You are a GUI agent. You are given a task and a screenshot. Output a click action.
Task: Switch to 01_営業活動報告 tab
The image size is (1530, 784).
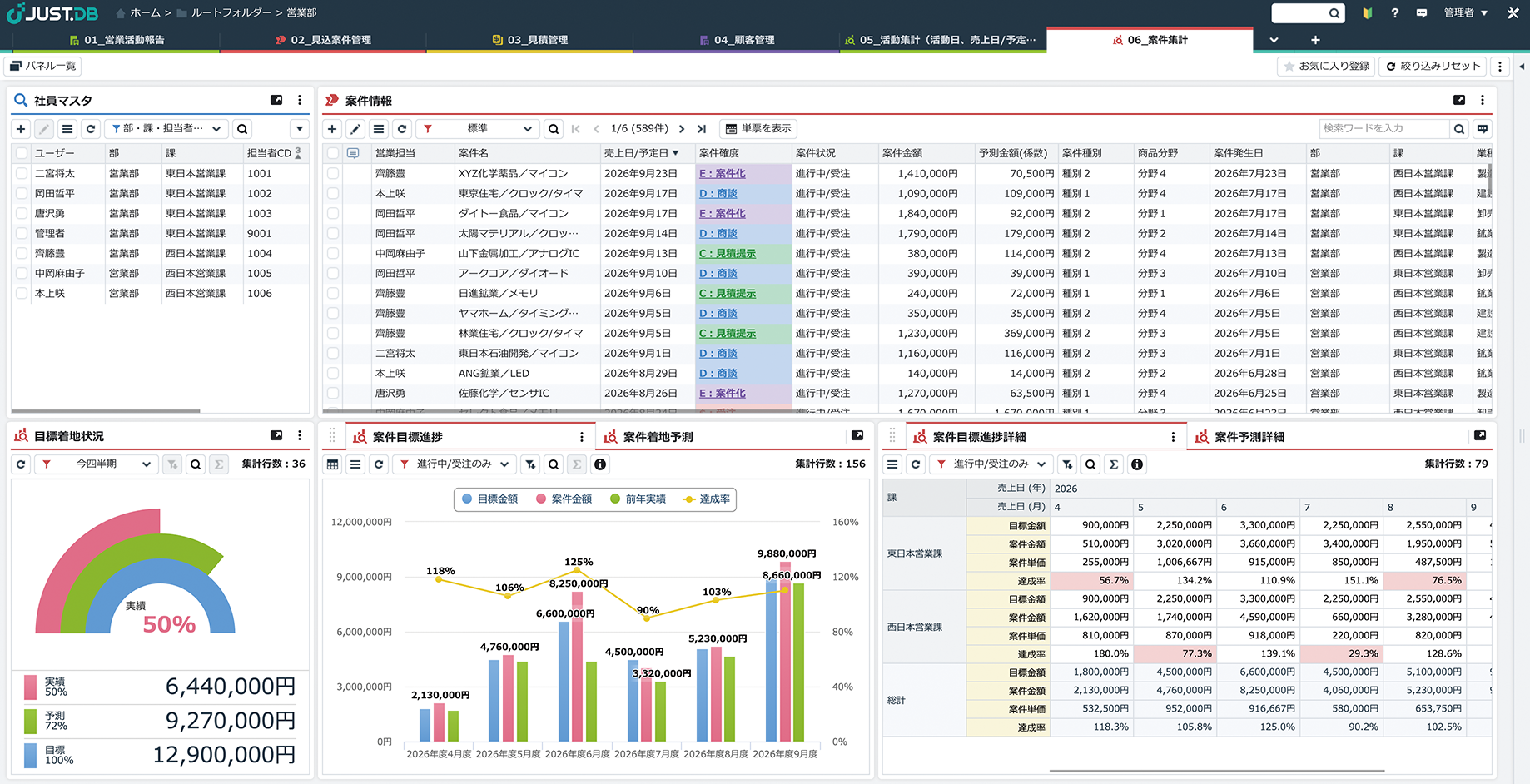[x=117, y=40]
